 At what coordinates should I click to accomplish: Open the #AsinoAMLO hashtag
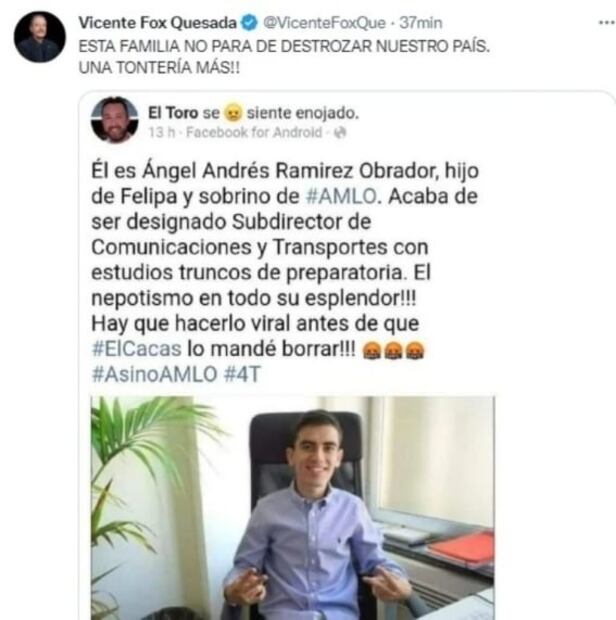pos(155,374)
